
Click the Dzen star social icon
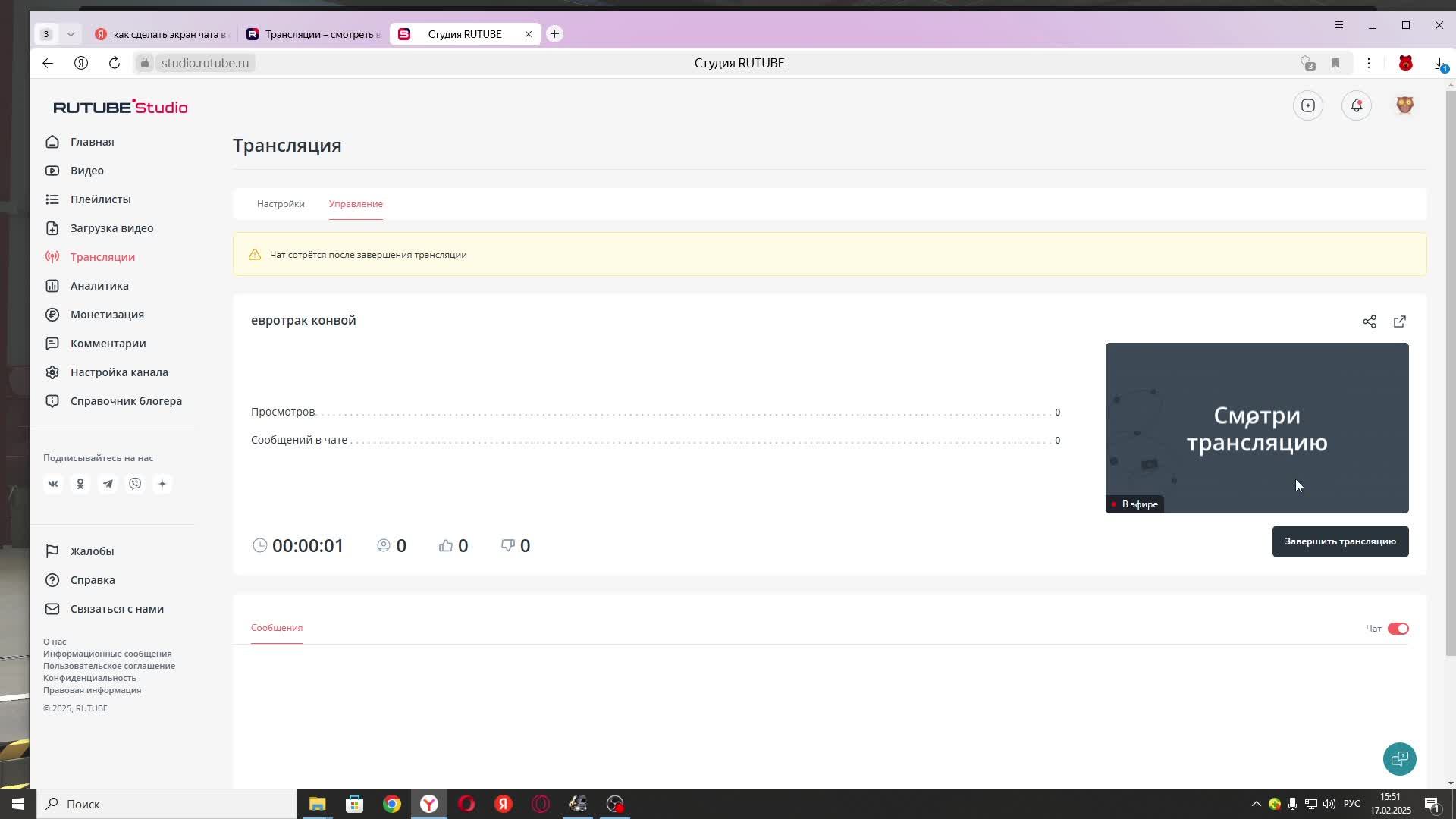[162, 484]
